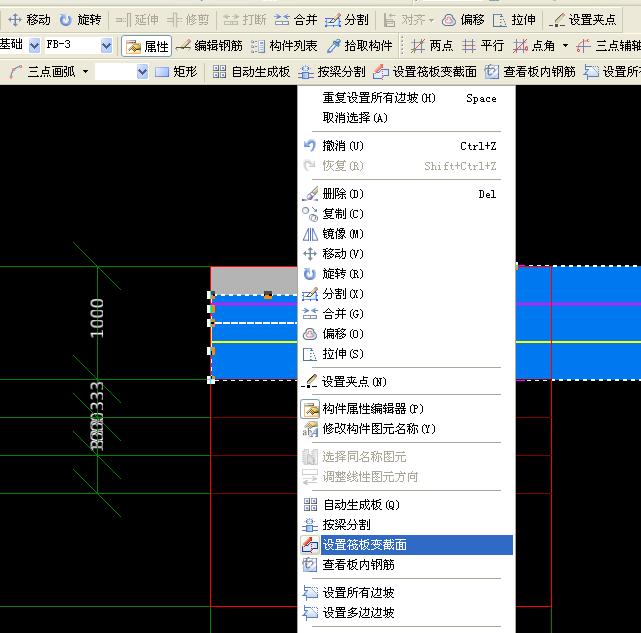The height and width of the screenshot is (633, 641).
Task: Open the dropdown arrow next to 点角
Action: (565, 46)
